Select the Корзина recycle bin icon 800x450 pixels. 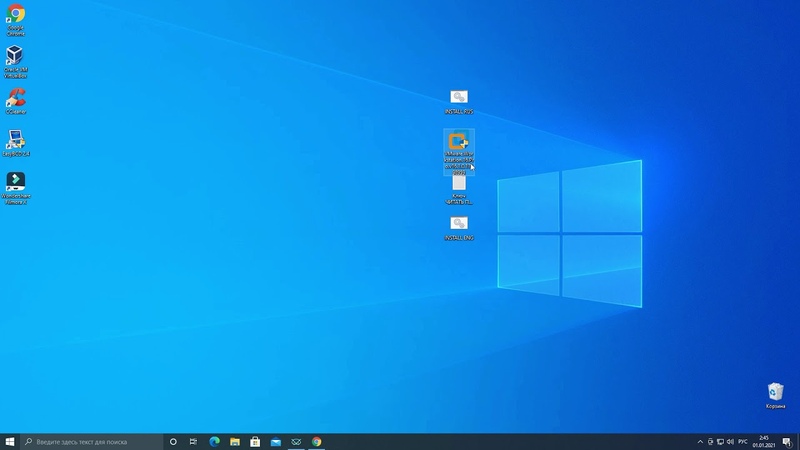click(x=775, y=395)
